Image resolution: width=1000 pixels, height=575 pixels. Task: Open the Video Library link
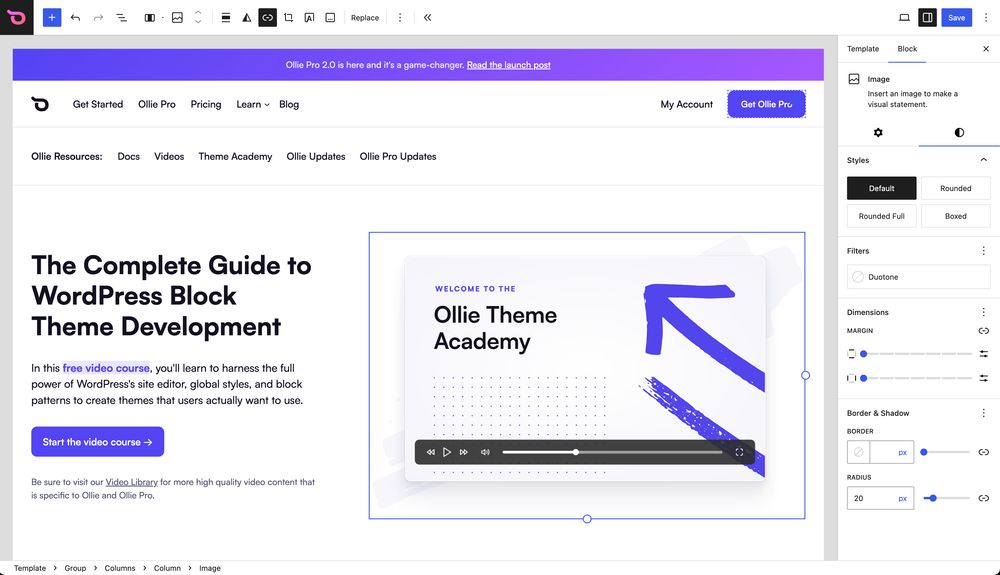click(x=131, y=482)
